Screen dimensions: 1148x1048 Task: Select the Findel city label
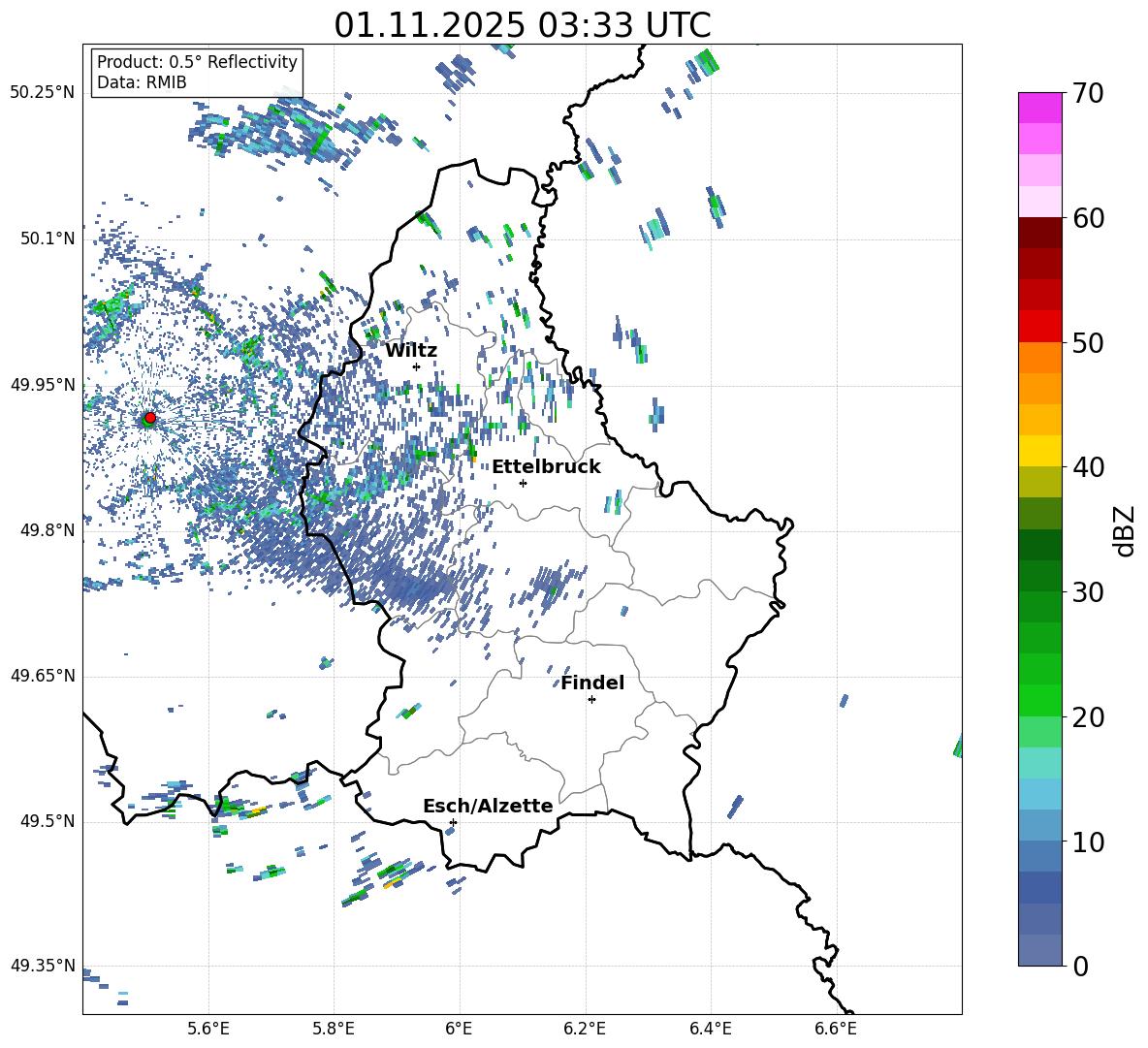(x=592, y=683)
